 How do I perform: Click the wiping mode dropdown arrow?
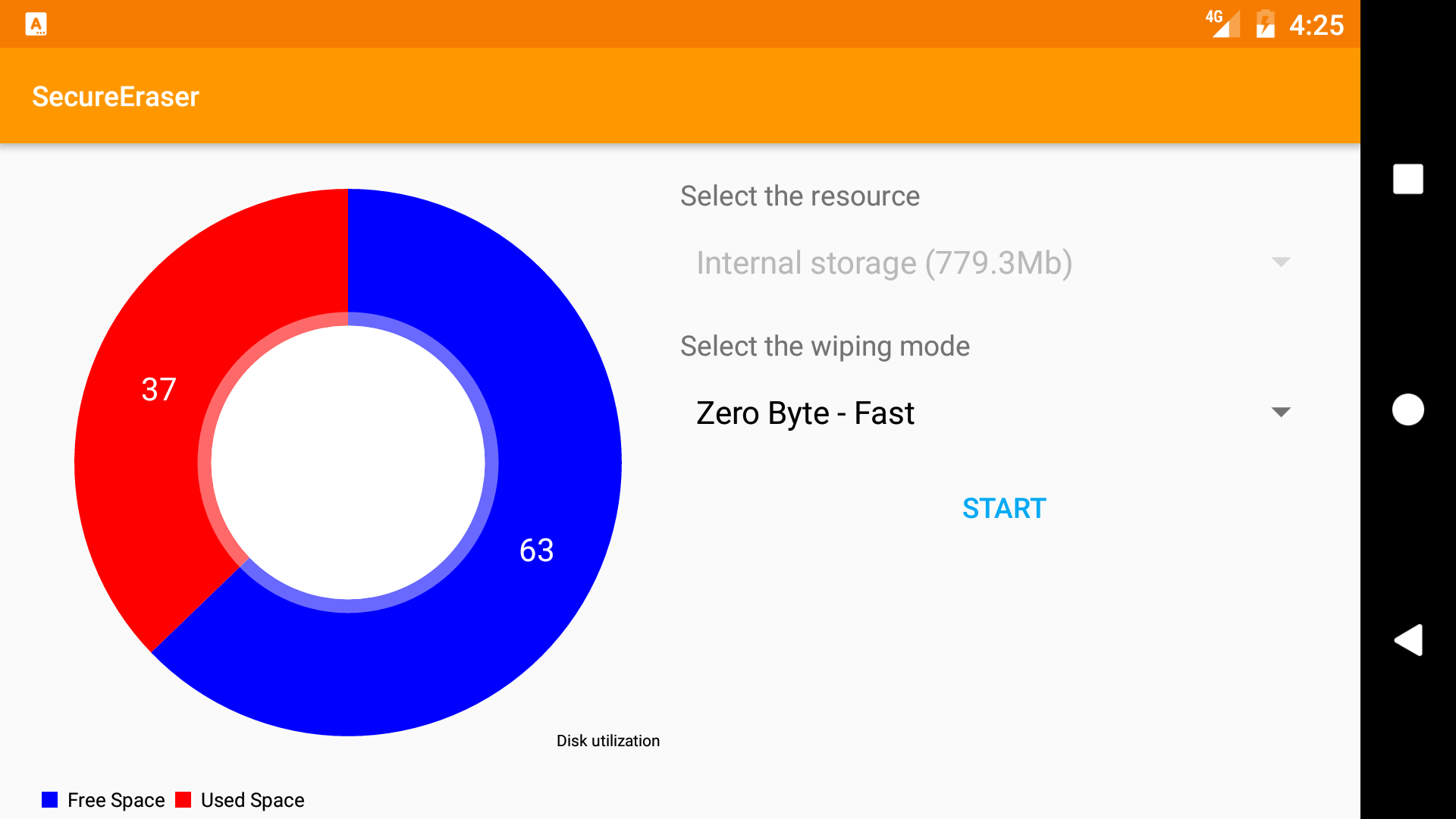coord(1281,413)
